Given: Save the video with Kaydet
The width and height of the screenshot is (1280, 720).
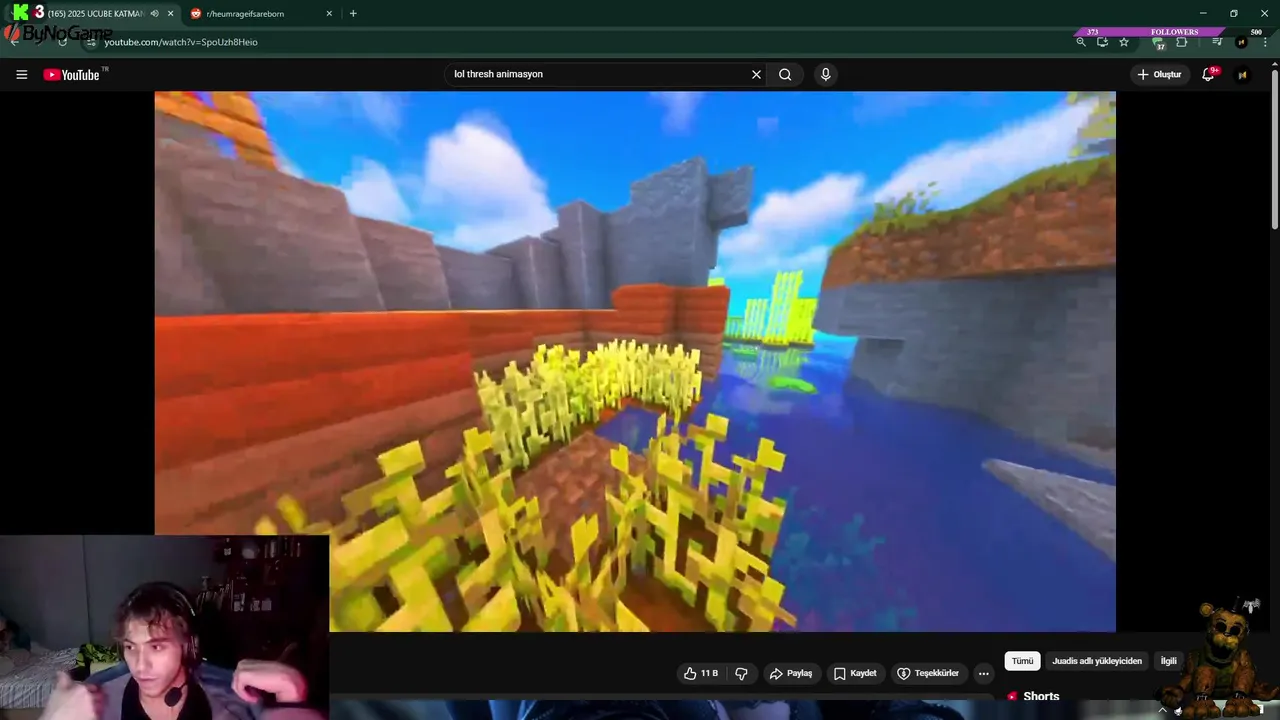Looking at the screenshot, I should (855, 673).
